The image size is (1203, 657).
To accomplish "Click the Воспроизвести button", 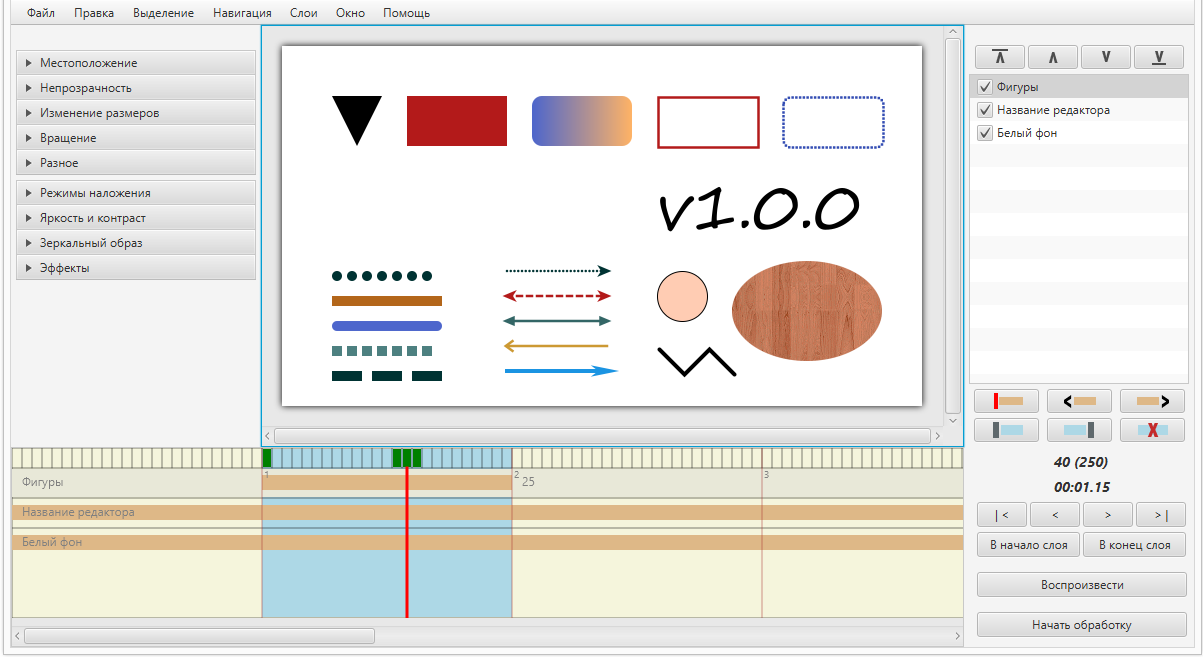I will pyautogui.click(x=1081, y=584).
